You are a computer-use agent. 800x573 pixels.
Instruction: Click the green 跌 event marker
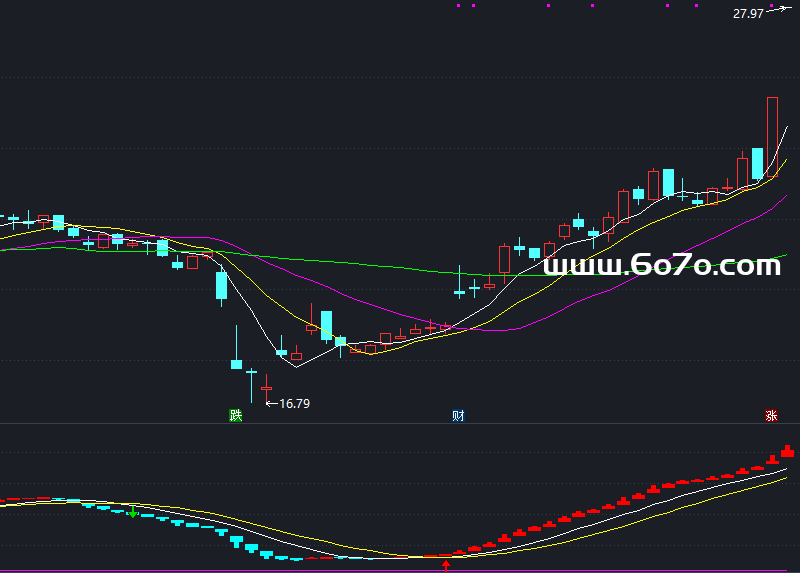click(235, 415)
